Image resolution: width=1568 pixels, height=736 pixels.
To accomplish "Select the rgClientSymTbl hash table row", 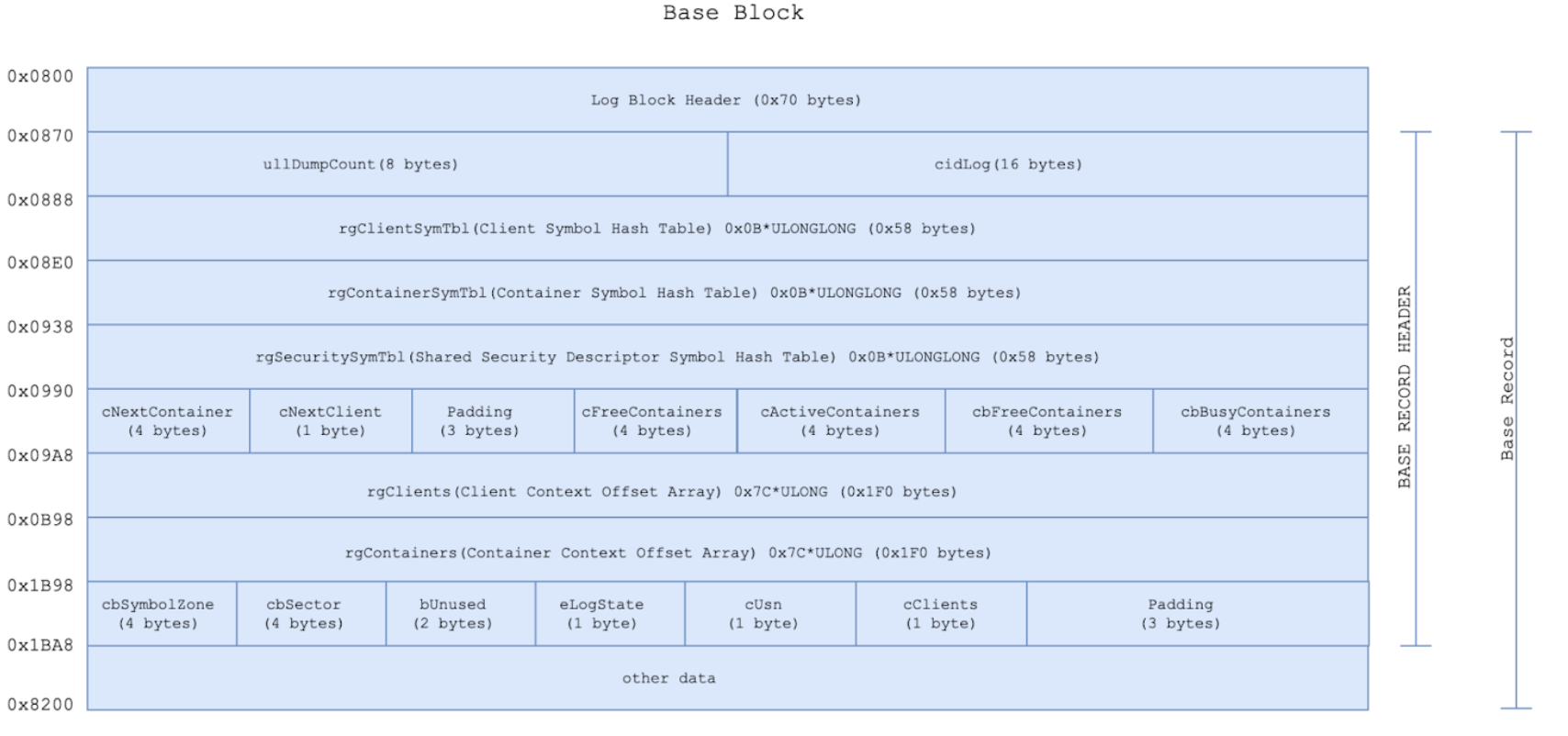I will click(727, 228).
